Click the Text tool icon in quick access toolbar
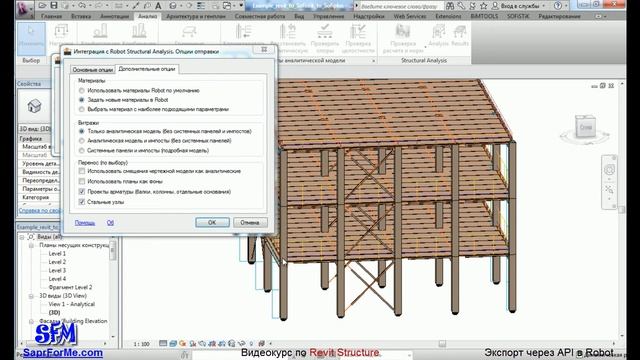Screen dimensions: 640x360 point(158,6)
